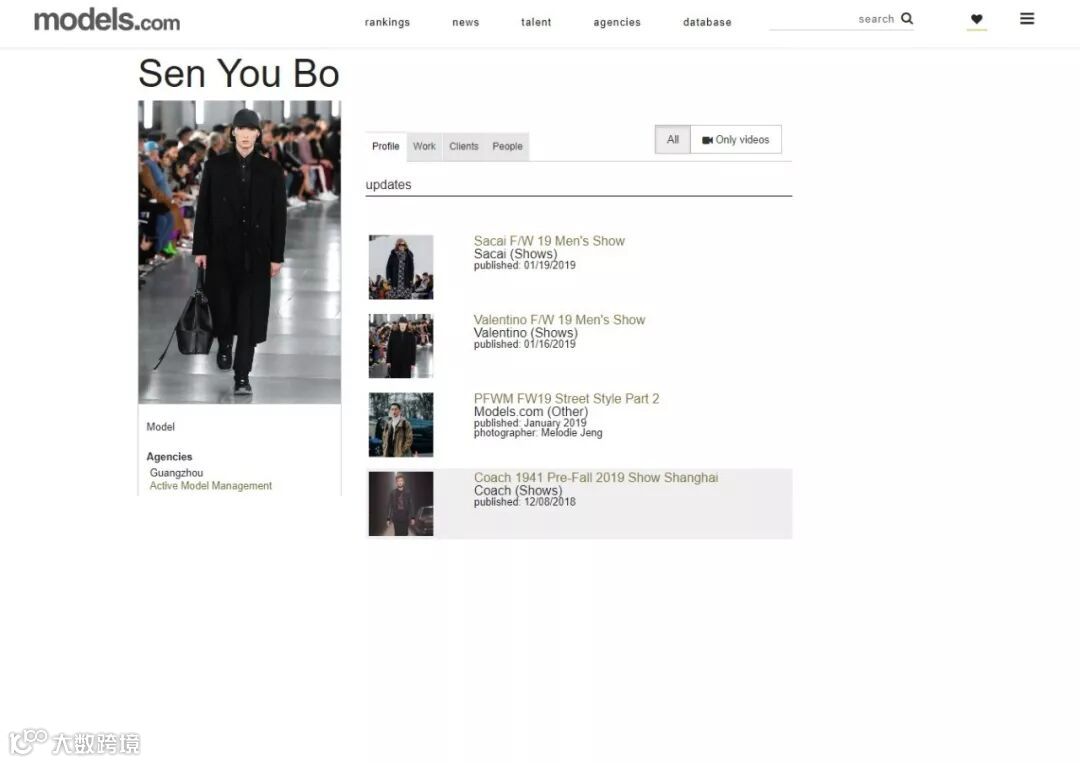
Task: Open the Valentino F/W 19 Men's Show link
Action: point(559,320)
